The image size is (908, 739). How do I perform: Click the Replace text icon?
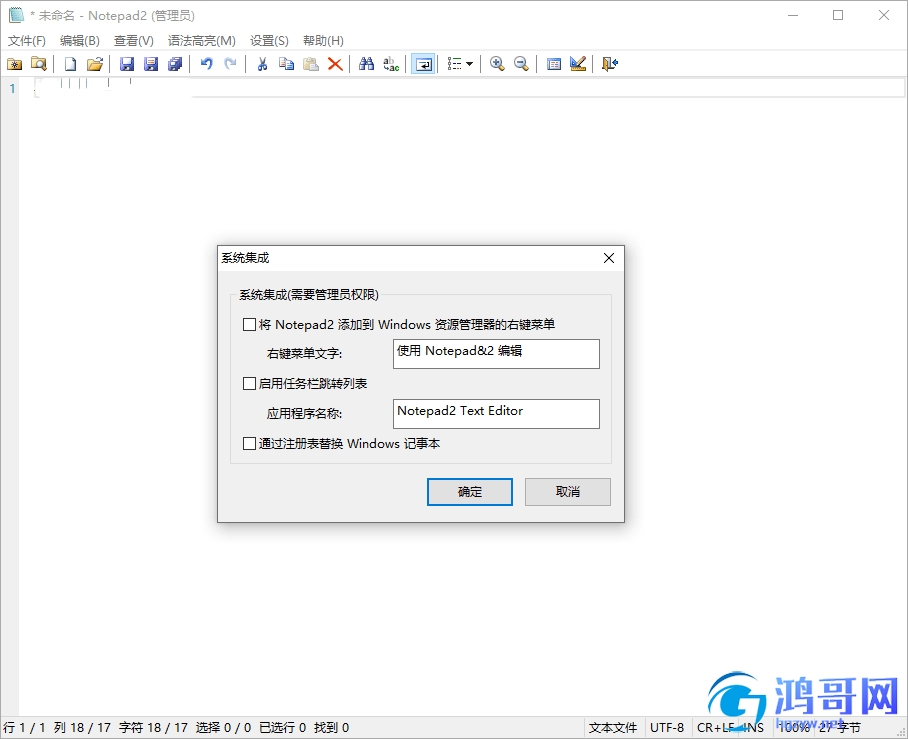391,64
